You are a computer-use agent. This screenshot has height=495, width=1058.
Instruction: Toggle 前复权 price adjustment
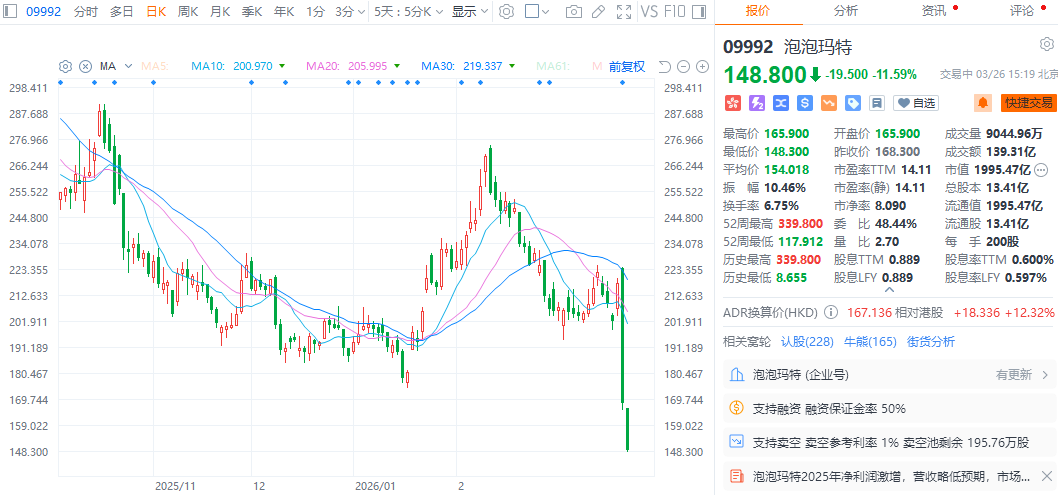pos(627,66)
